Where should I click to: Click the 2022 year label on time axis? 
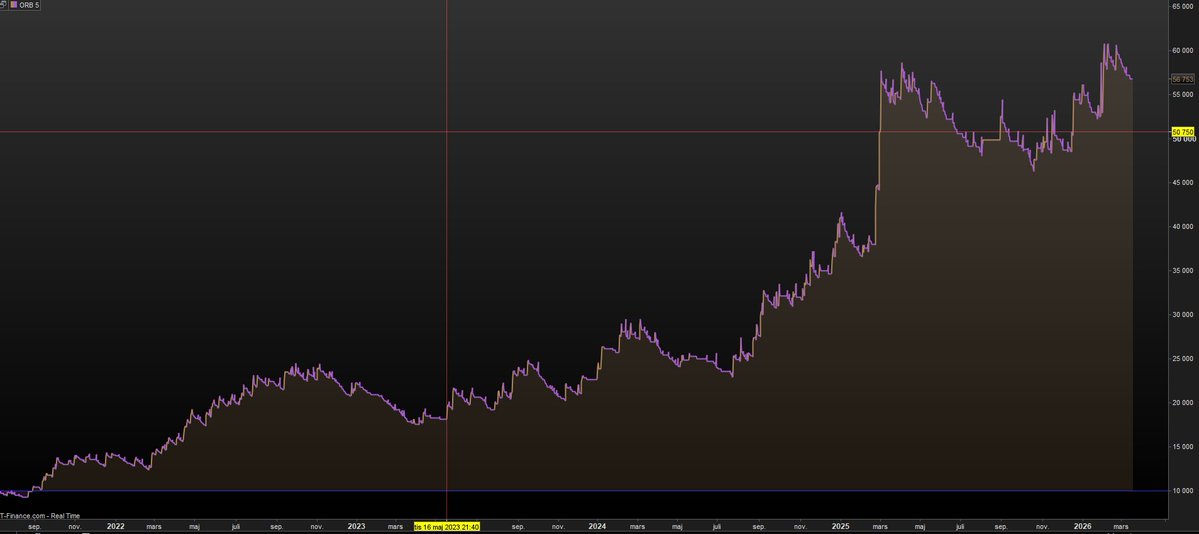[x=116, y=527]
